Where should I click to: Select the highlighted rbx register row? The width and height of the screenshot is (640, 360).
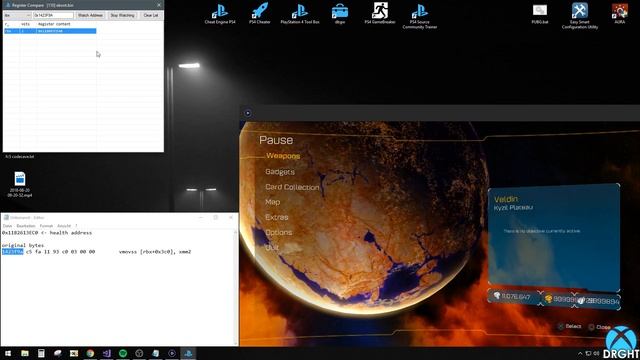click(x=50, y=31)
